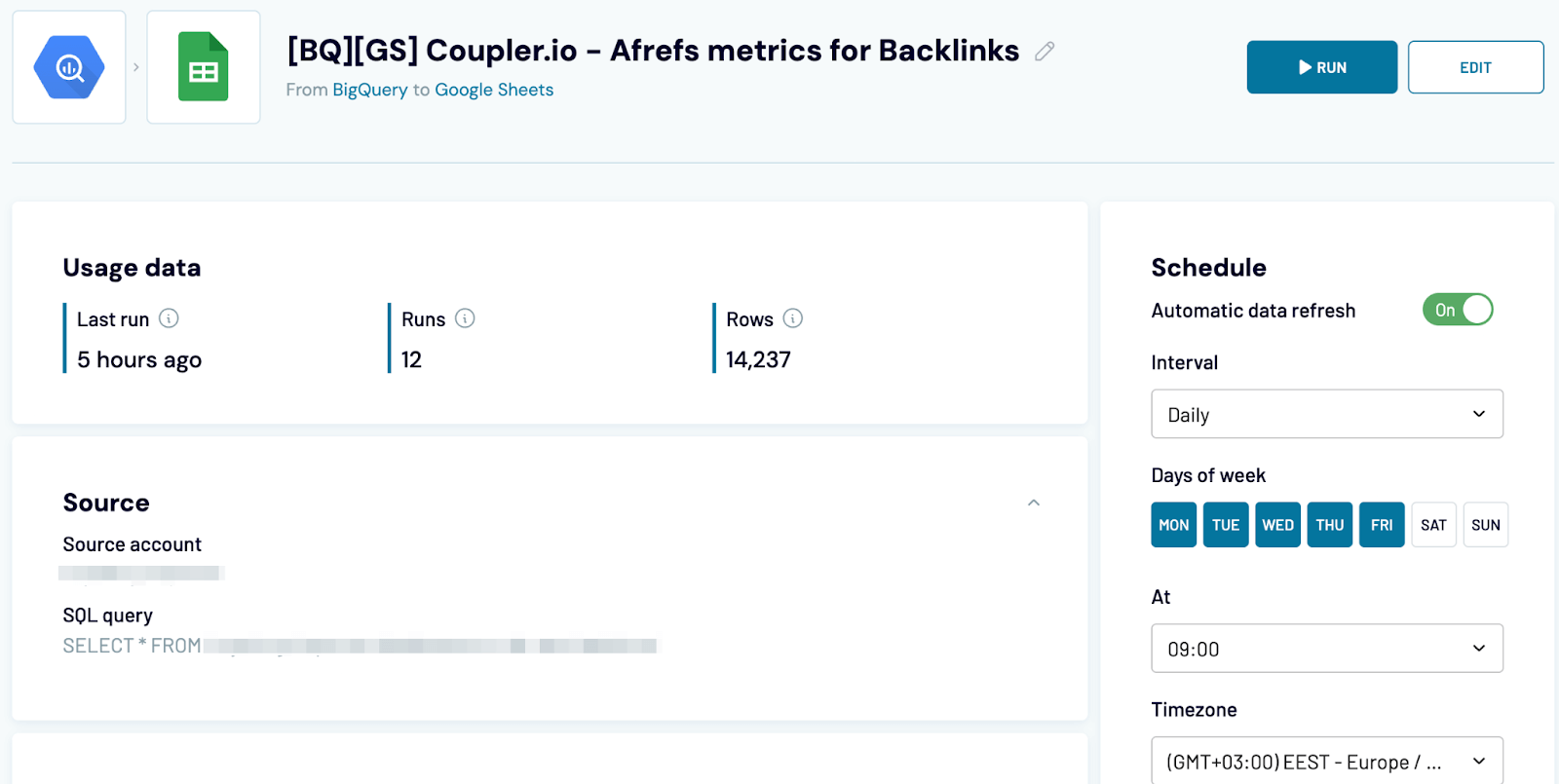1559x784 pixels.
Task: Open the Interval dropdown showing Daily
Action: (1326, 414)
